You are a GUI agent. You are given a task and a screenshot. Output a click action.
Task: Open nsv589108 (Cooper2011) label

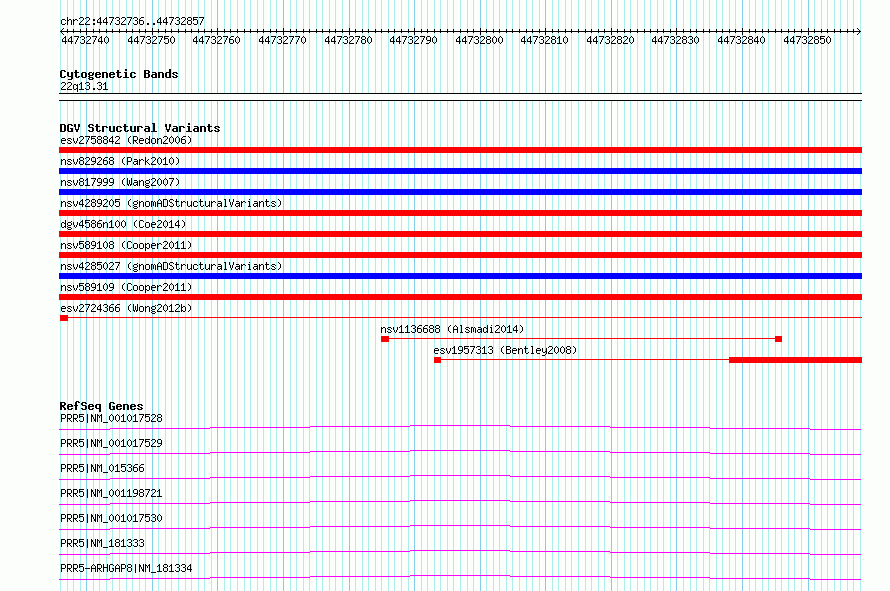point(126,245)
